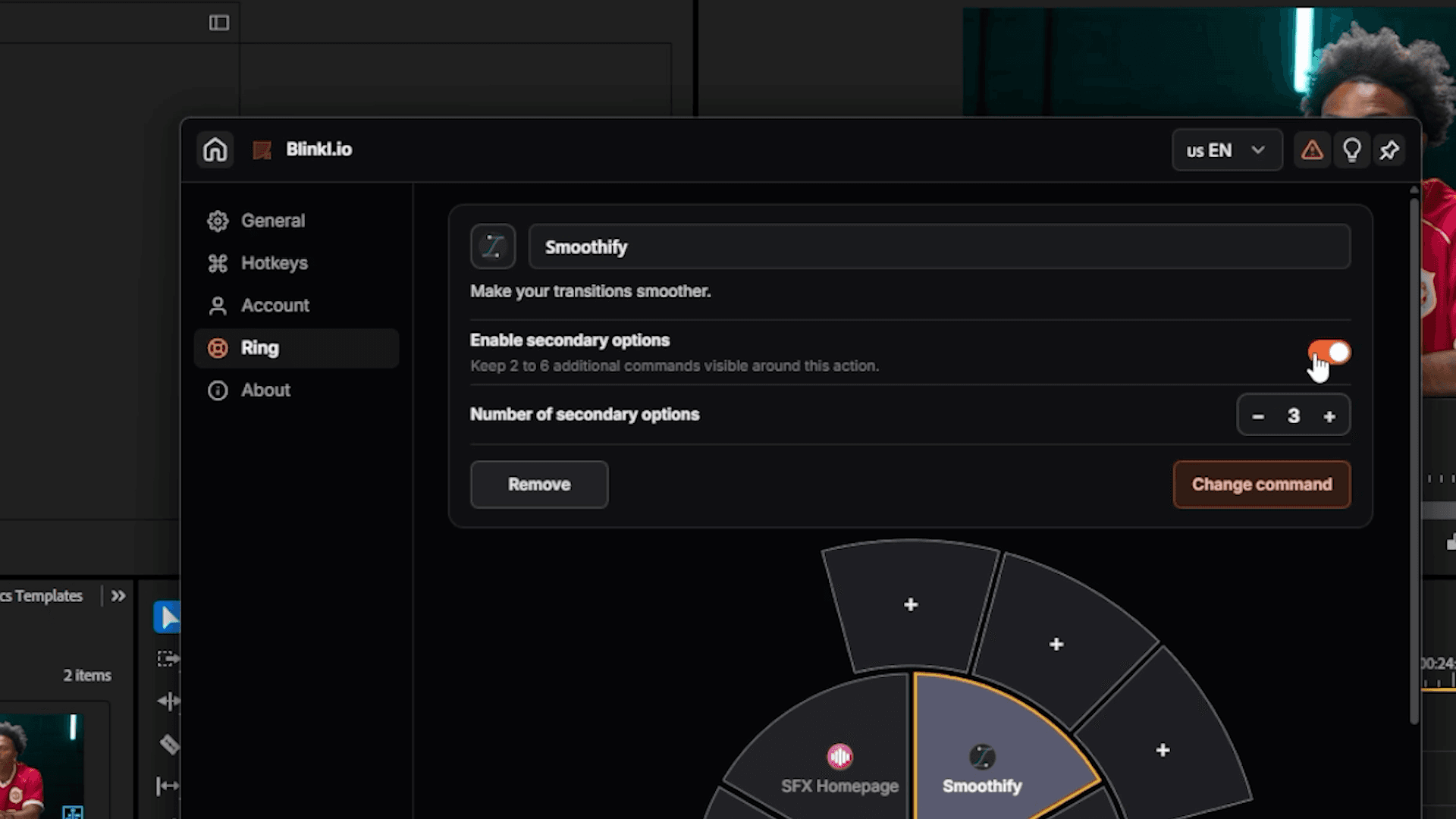
Task: Click the Smoothify command icon beside name field
Action: 493,246
